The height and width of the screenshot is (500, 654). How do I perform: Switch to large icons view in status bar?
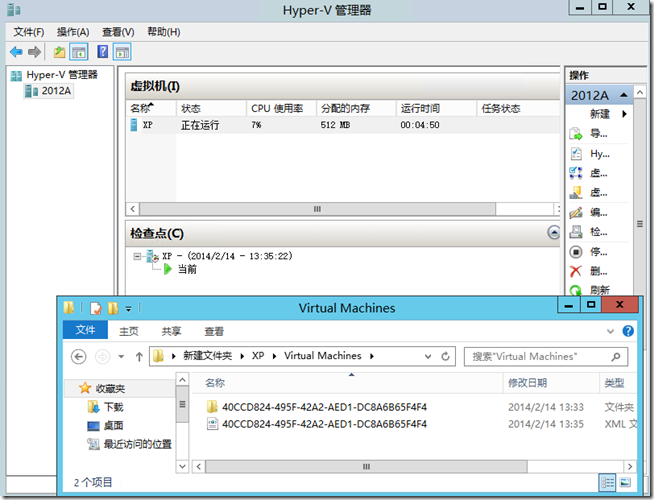click(x=625, y=483)
